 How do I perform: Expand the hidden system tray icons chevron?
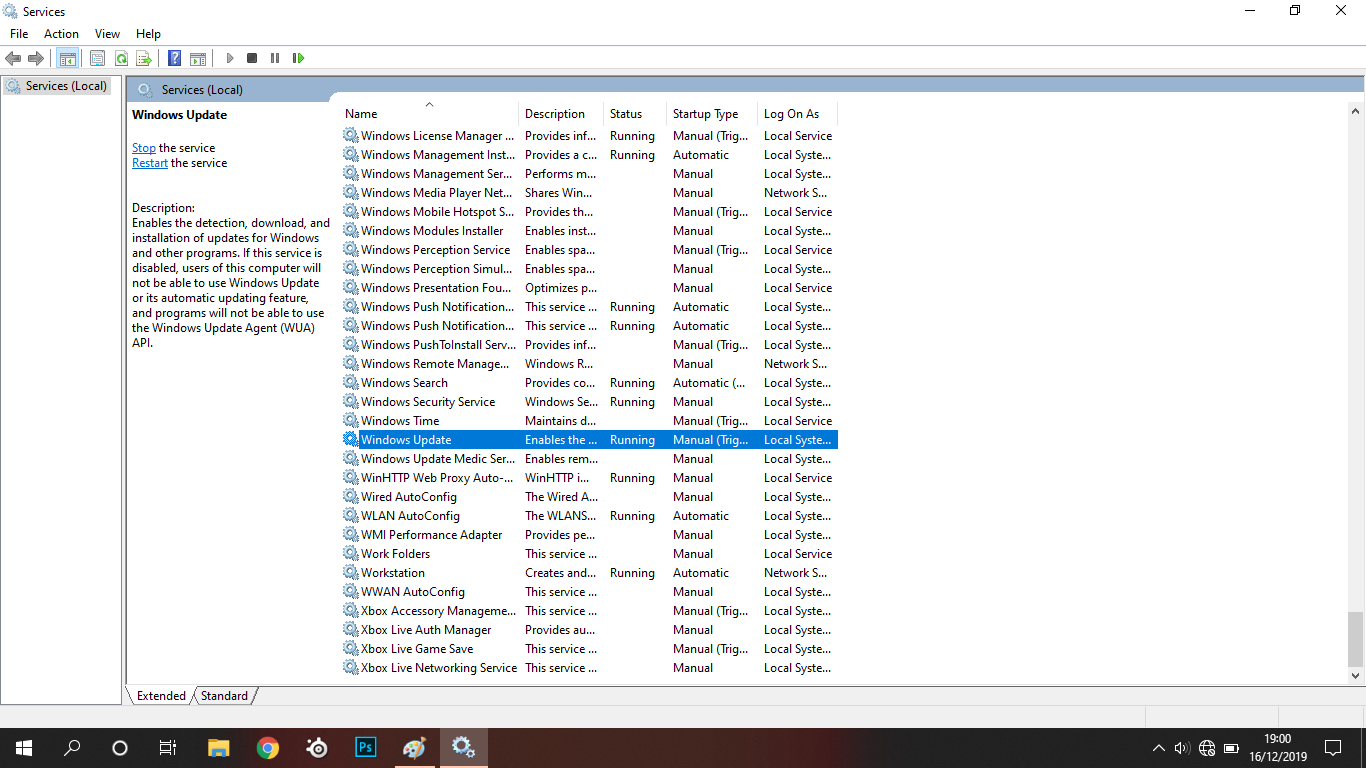point(1159,748)
